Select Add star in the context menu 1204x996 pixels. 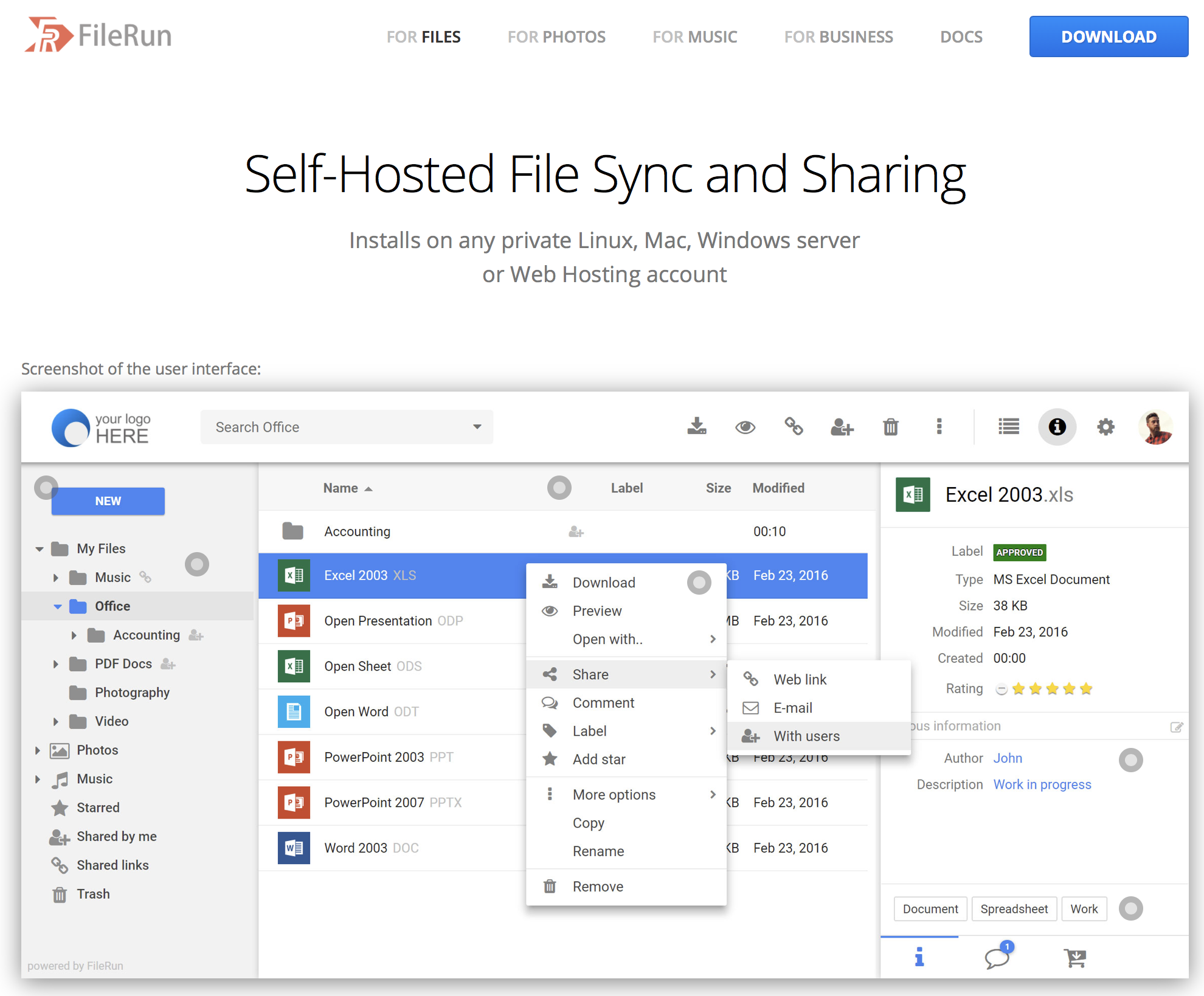[626, 759]
